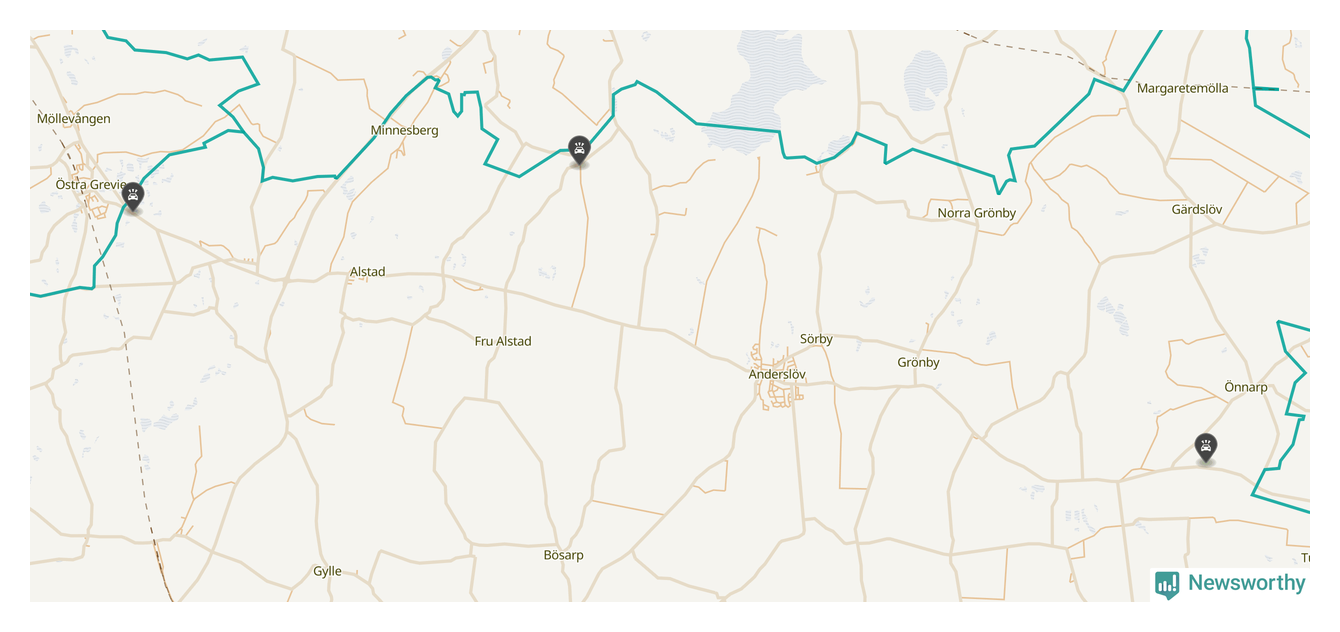Select the Gärdslöv place label
This screenshot has height=632, width=1340.
[1197, 210]
